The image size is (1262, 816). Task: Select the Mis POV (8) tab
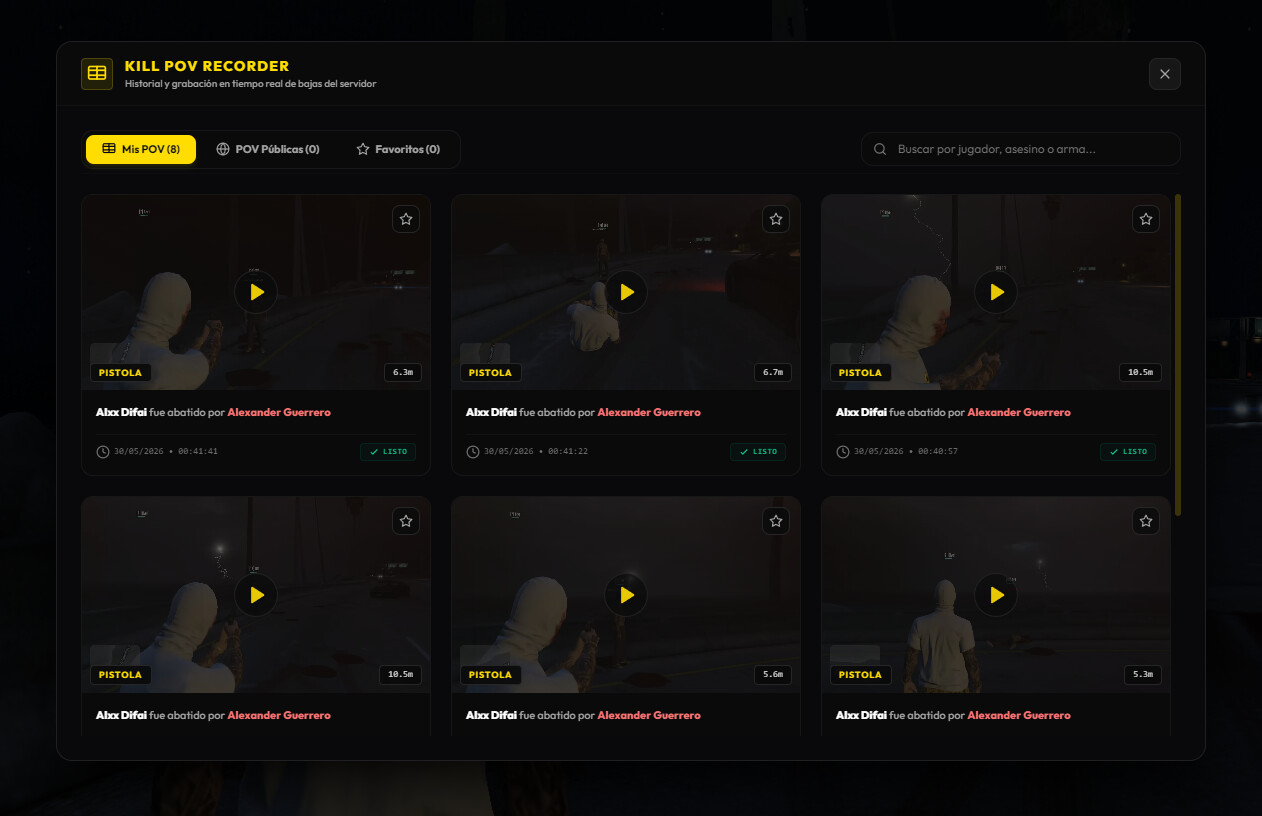(x=141, y=149)
